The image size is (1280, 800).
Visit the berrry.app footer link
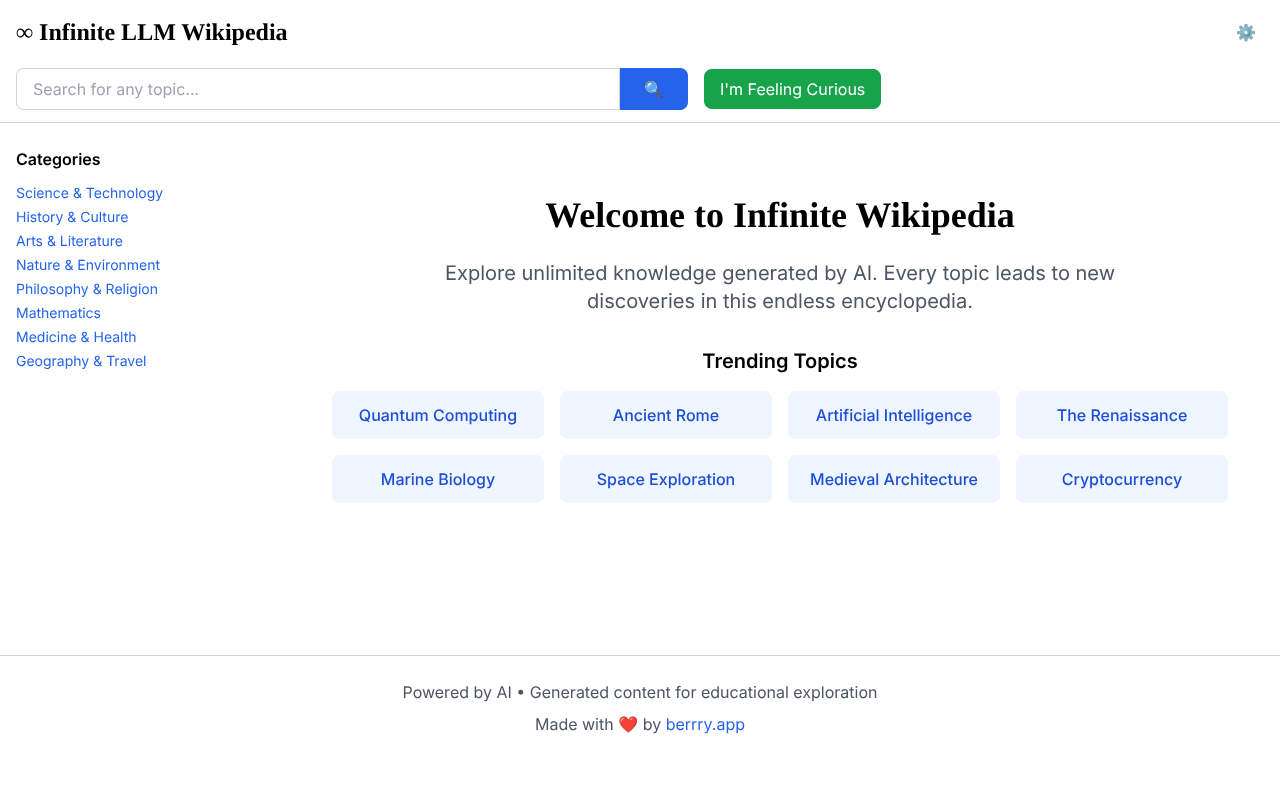click(x=705, y=724)
